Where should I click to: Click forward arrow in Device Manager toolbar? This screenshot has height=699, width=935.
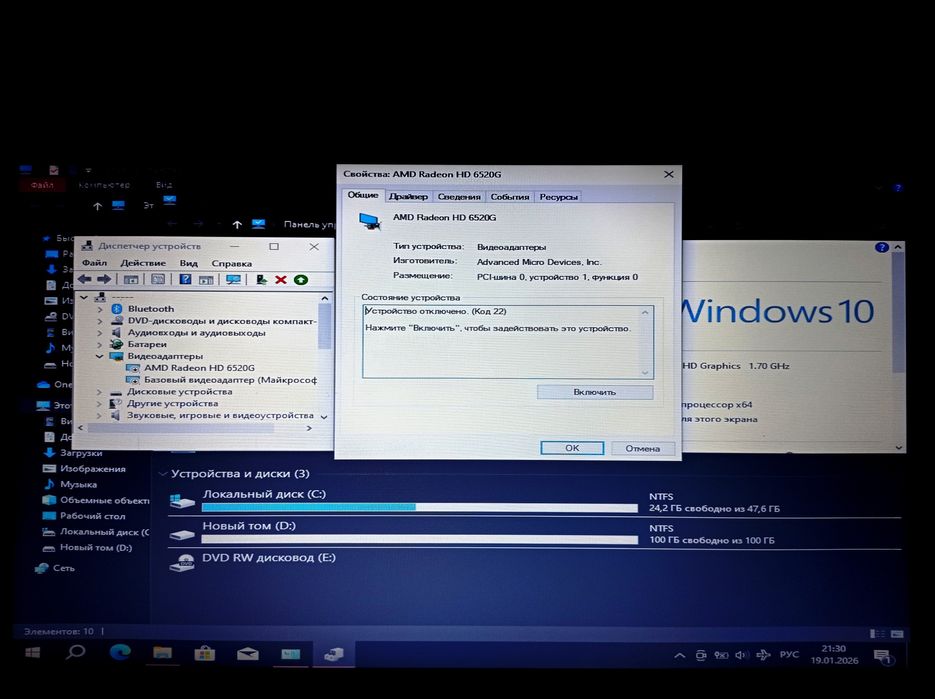104,279
